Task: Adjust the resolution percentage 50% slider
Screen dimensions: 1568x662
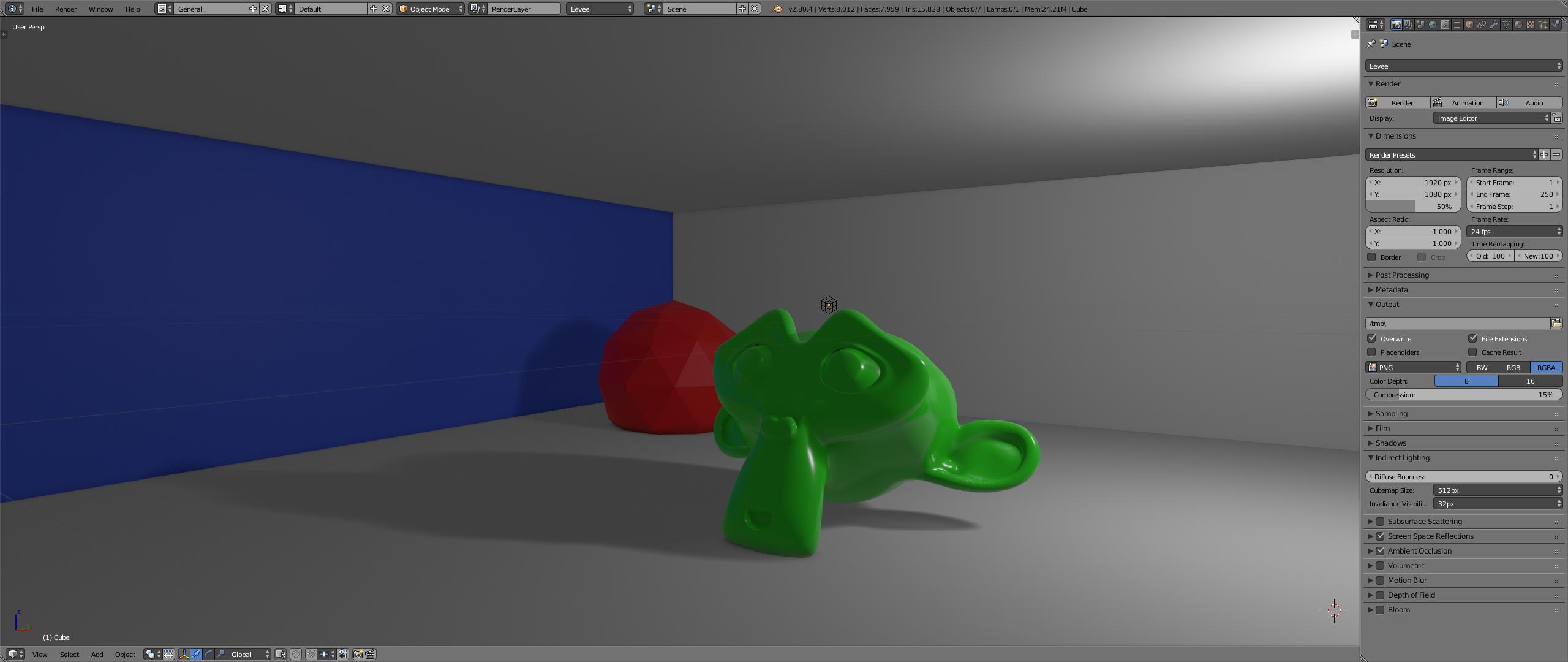Action: [1414, 207]
